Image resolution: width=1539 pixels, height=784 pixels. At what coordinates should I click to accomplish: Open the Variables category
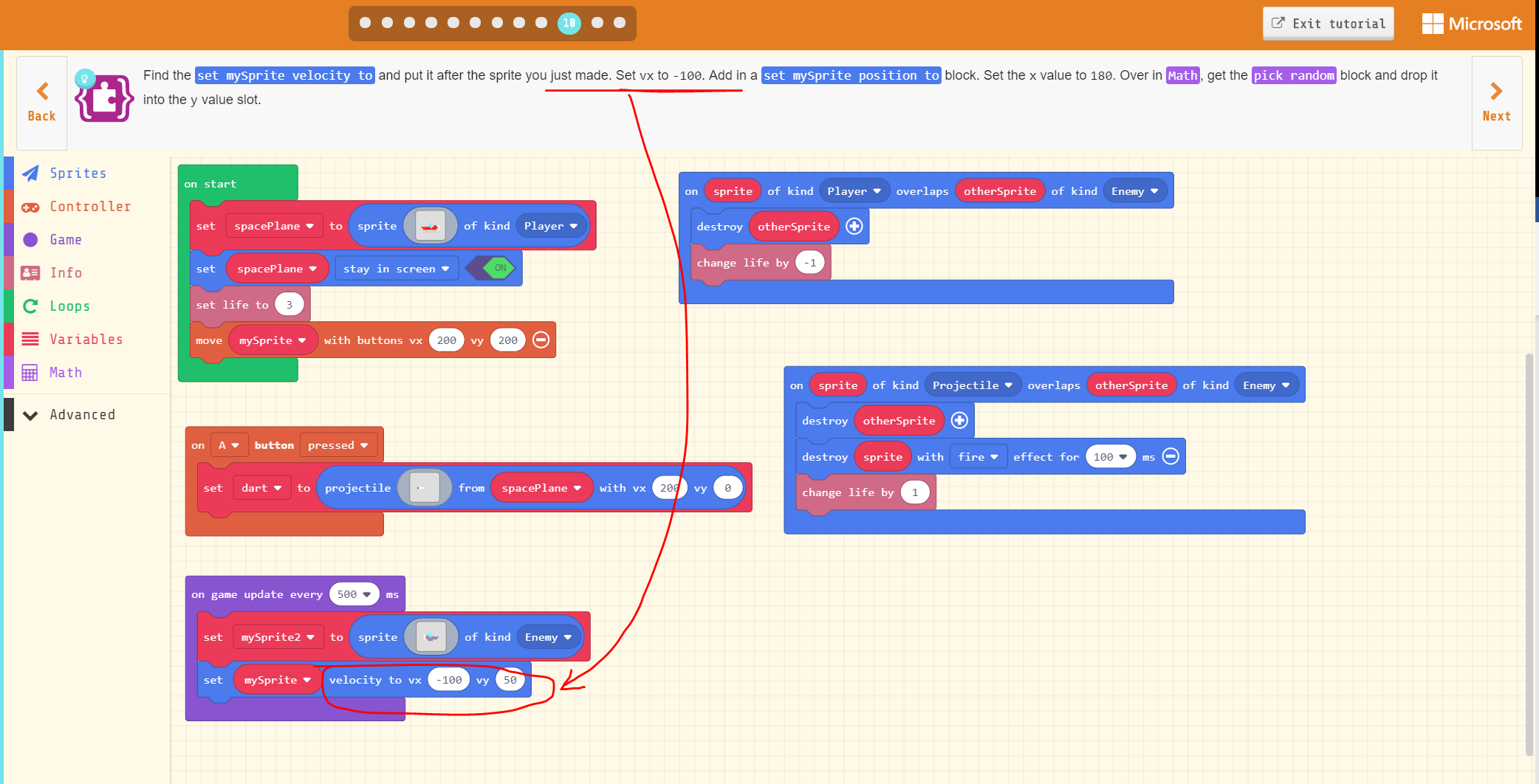click(30, 339)
